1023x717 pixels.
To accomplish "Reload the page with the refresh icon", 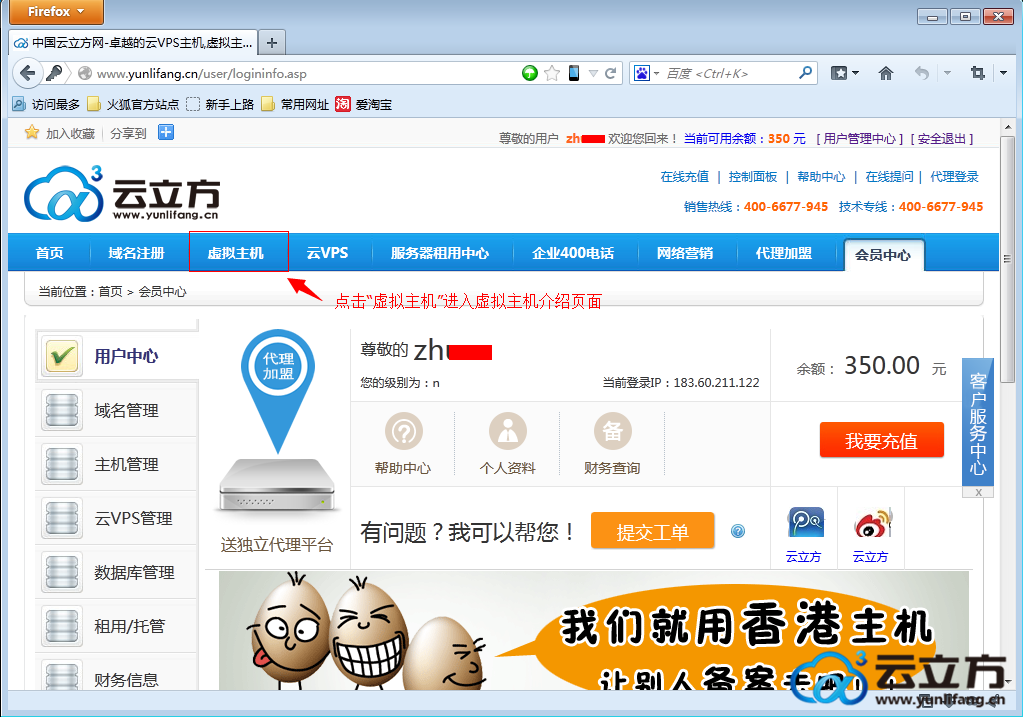I will [x=611, y=73].
